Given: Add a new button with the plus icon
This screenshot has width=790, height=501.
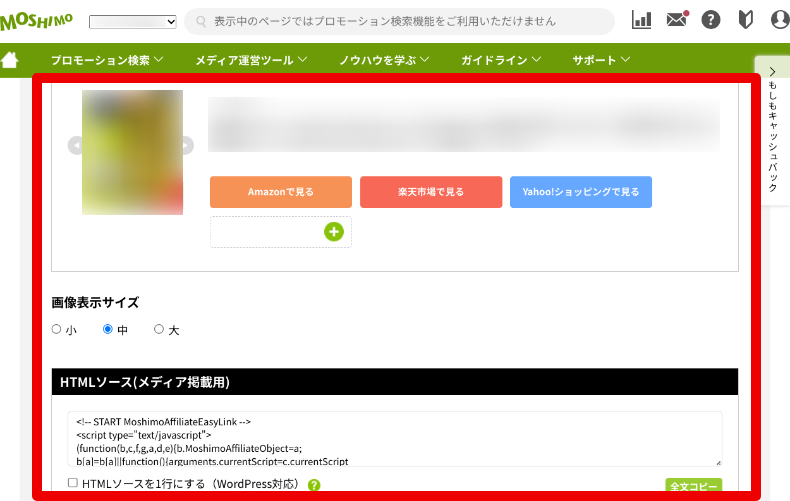Looking at the screenshot, I should (x=334, y=232).
